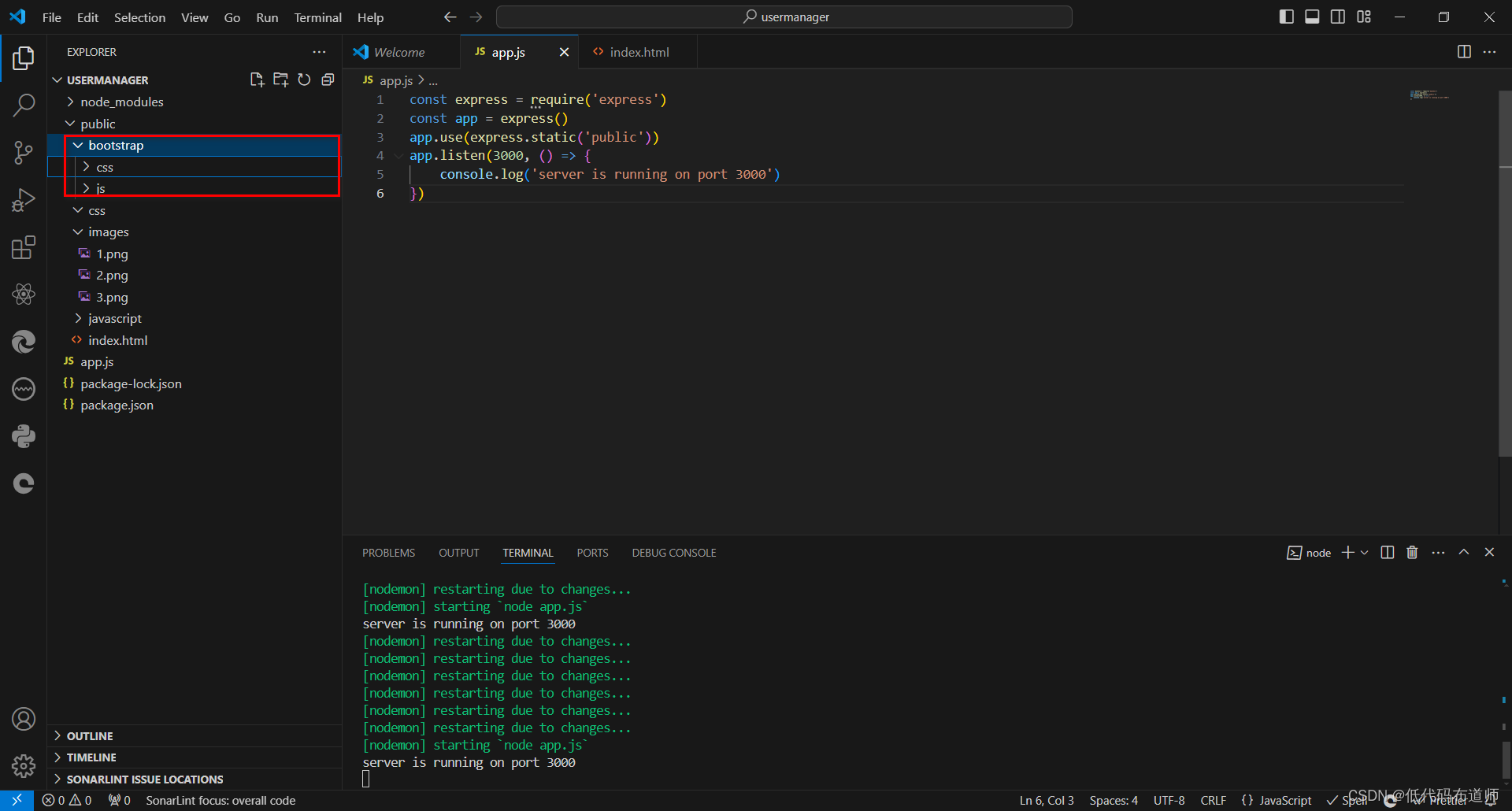Collapse the public folder
1512x811 pixels.
click(x=194, y=124)
